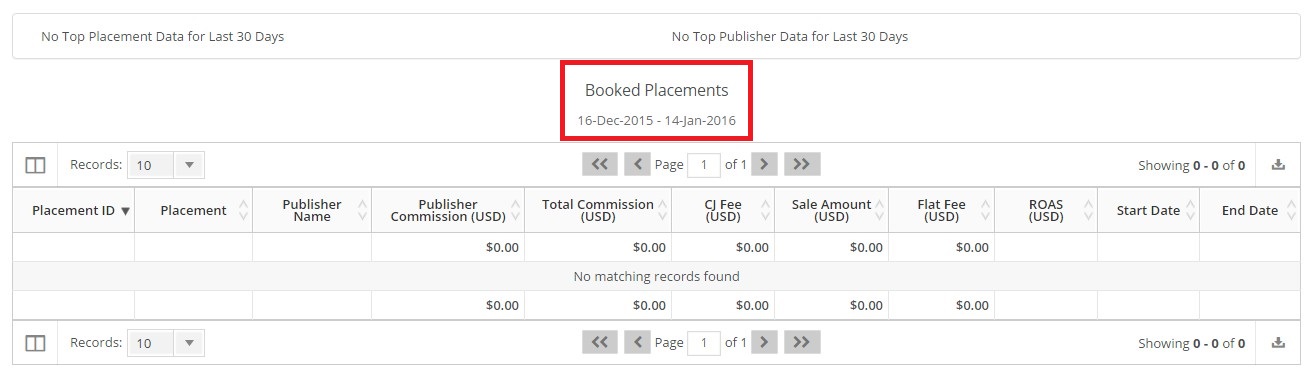Go to previous page in top pager
Image resolution: width=1307 pixels, height=369 pixels.
(x=637, y=164)
